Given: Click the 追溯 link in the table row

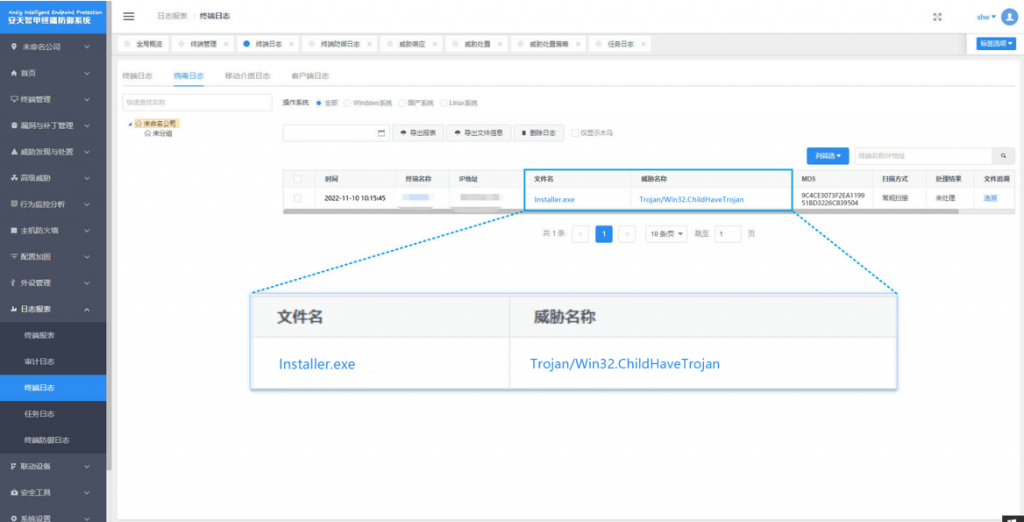Looking at the screenshot, I should 990,198.
